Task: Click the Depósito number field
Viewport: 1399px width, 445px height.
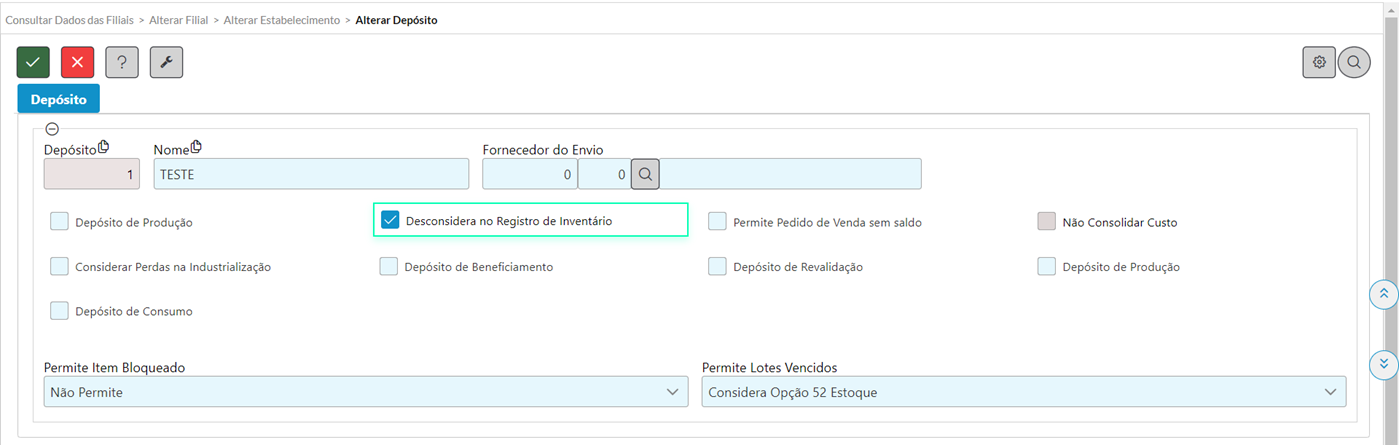Action: pyautogui.click(x=92, y=174)
